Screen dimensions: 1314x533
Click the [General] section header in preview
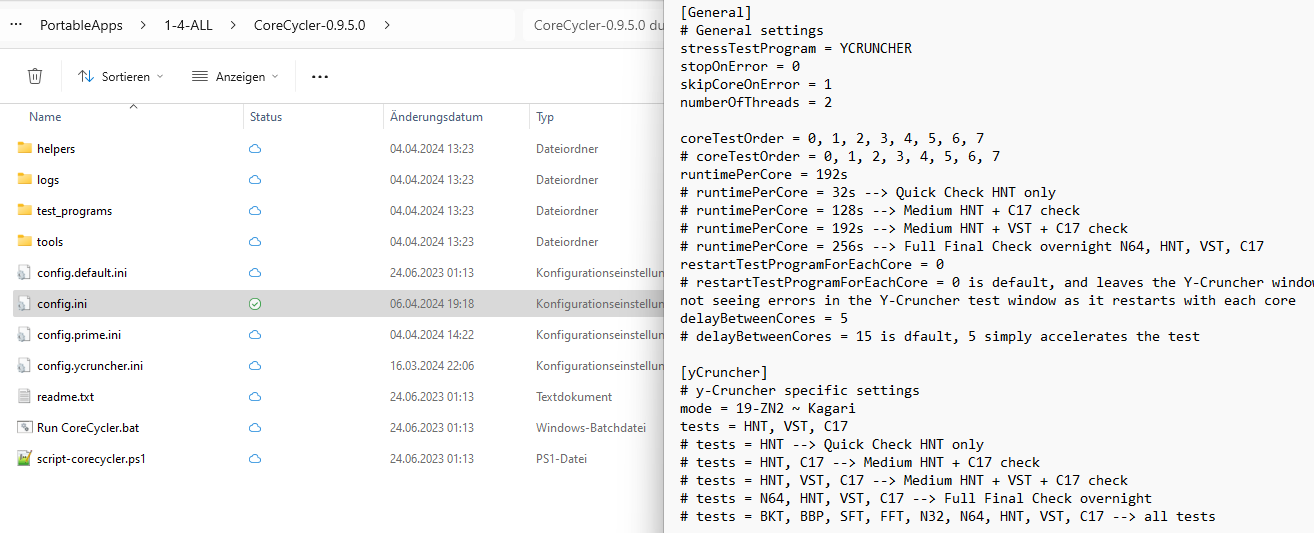tap(716, 12)
